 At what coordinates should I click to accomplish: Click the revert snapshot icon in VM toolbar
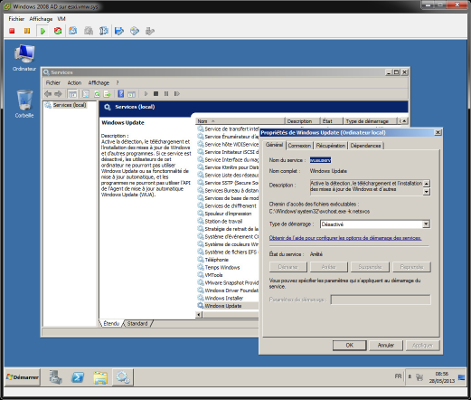coord(88,31)
